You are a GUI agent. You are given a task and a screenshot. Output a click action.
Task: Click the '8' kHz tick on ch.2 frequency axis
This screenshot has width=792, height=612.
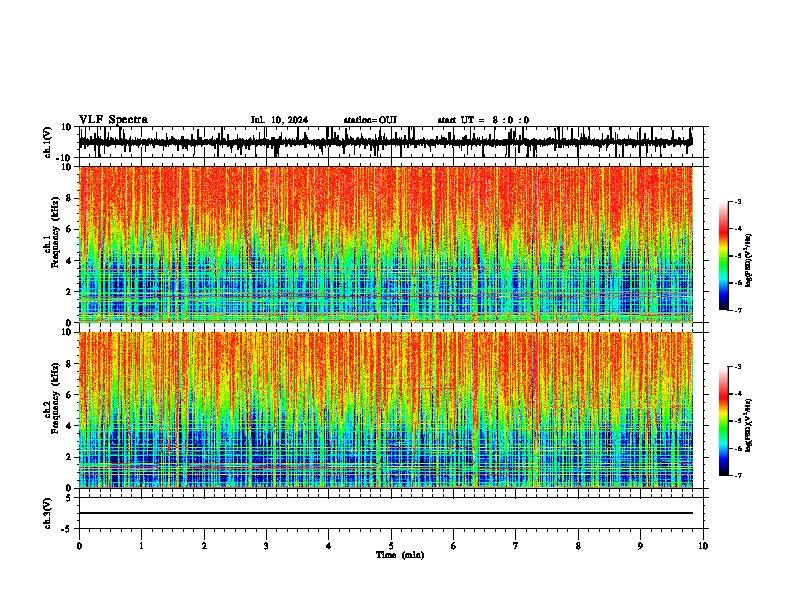70,364
